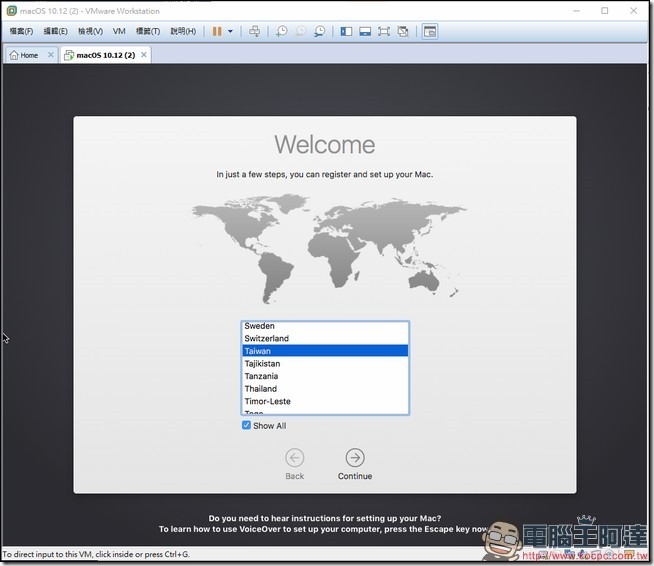654x566 pixels.
Task: Close the macOS 10.12 (2) tab
Action: (x=144, y=55)
